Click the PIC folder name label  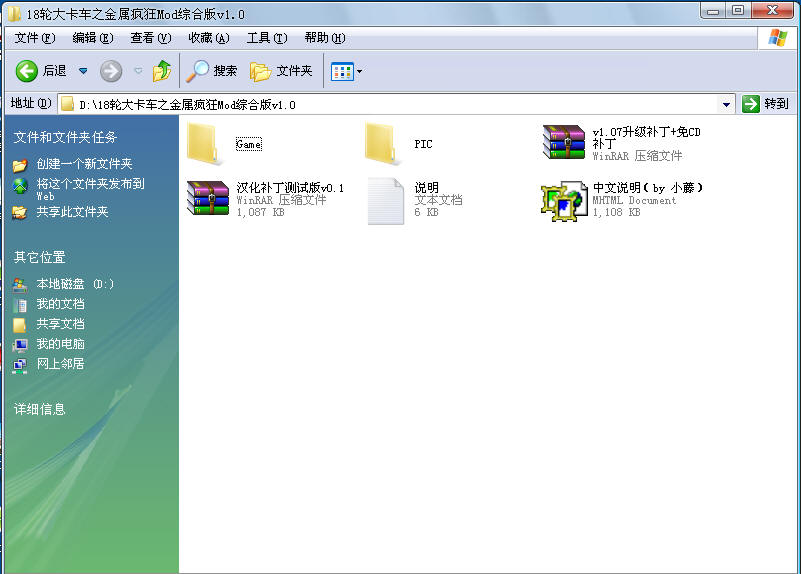coord(423,144)
